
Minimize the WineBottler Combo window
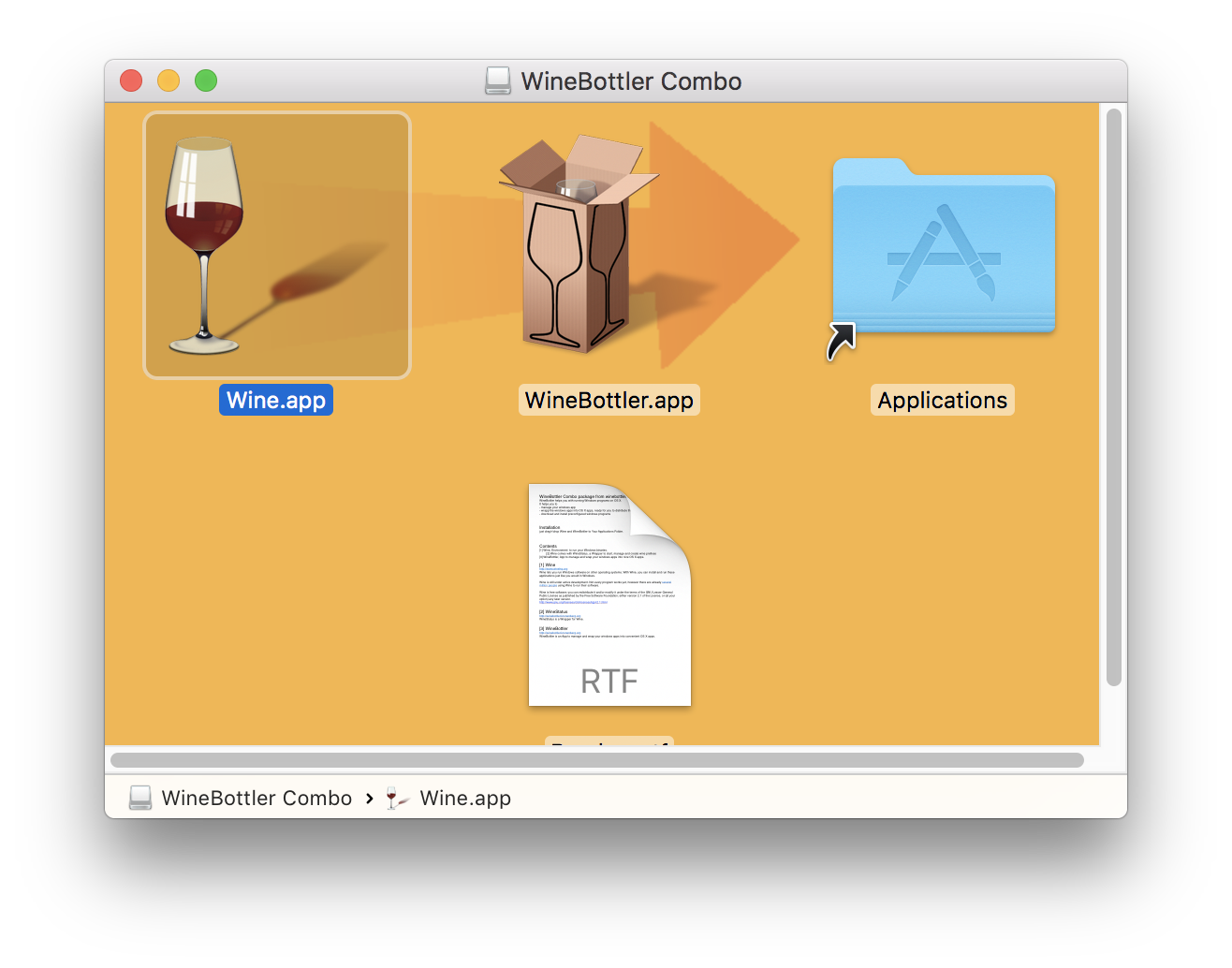coord(169,81)
